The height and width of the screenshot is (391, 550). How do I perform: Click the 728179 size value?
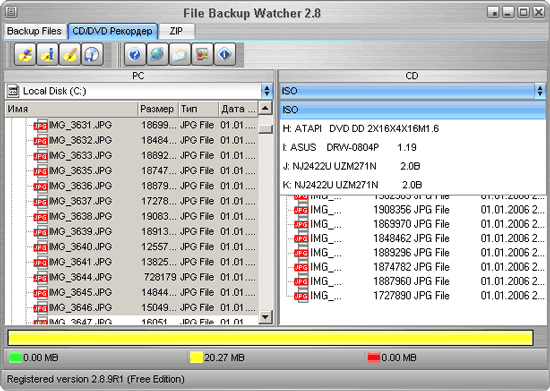(160, 277)
